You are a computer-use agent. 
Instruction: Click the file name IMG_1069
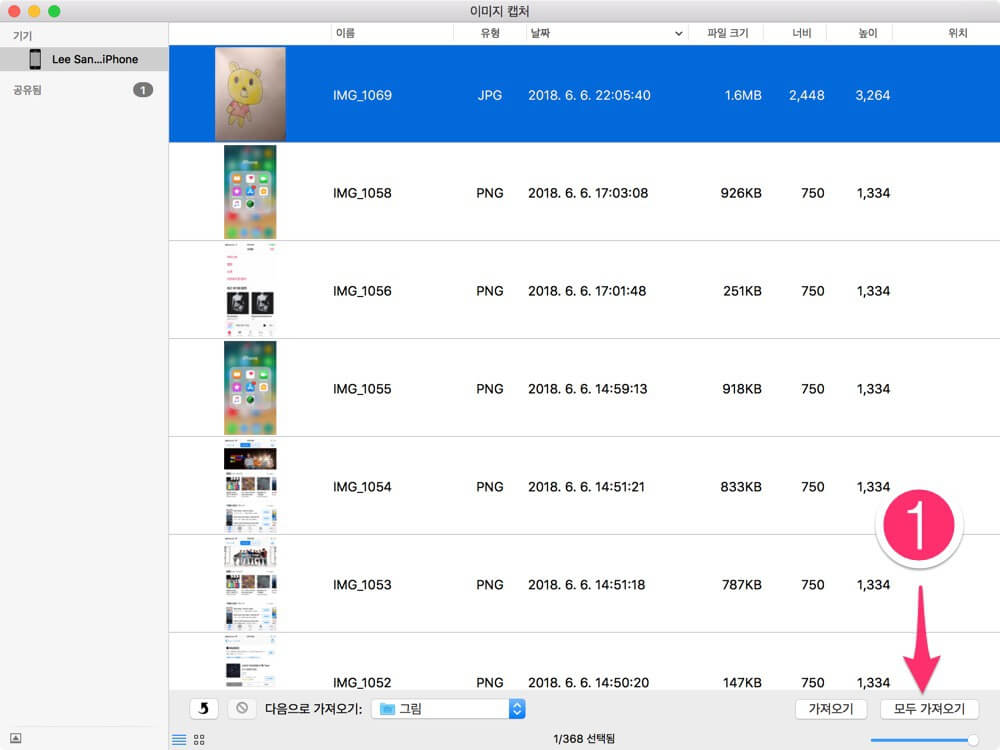pyautogui.click(x=362, y=95)
